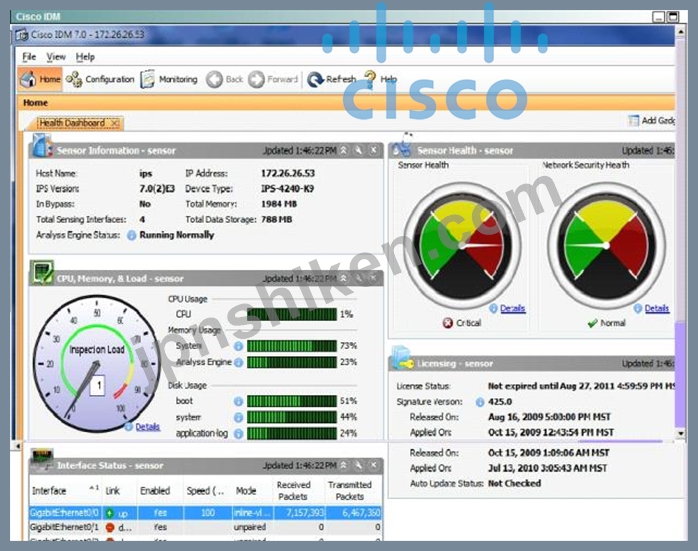
Task: Sort by Received Packets column header
Action: [x=298, y=490]
